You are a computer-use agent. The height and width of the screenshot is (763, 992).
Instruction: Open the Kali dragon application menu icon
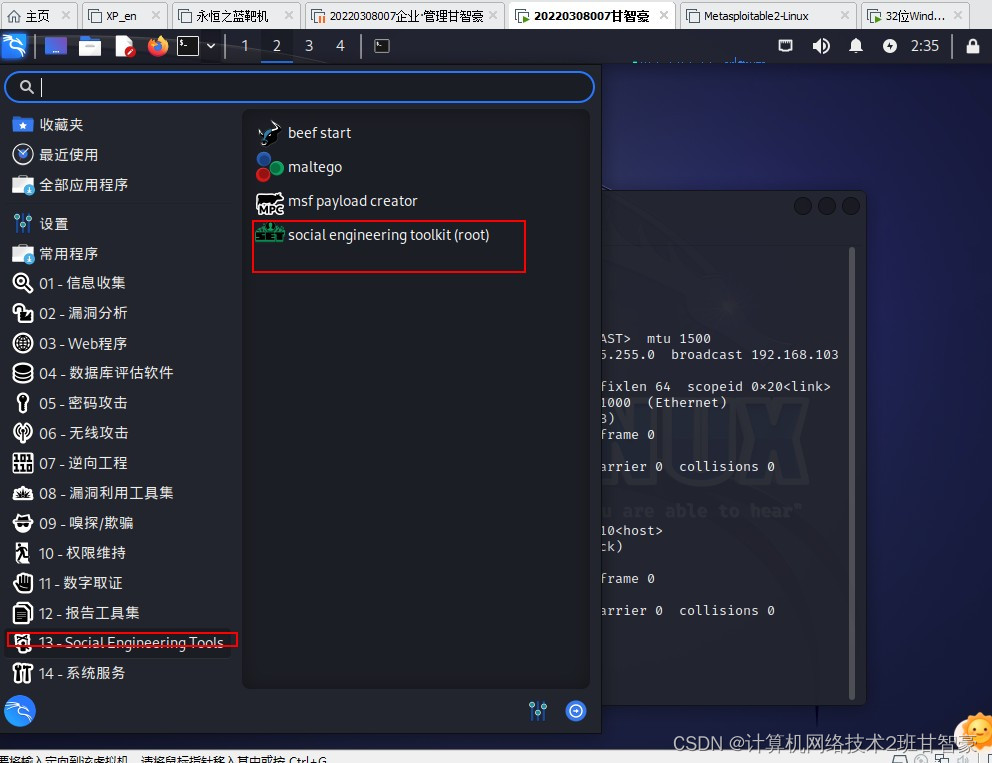15,46
